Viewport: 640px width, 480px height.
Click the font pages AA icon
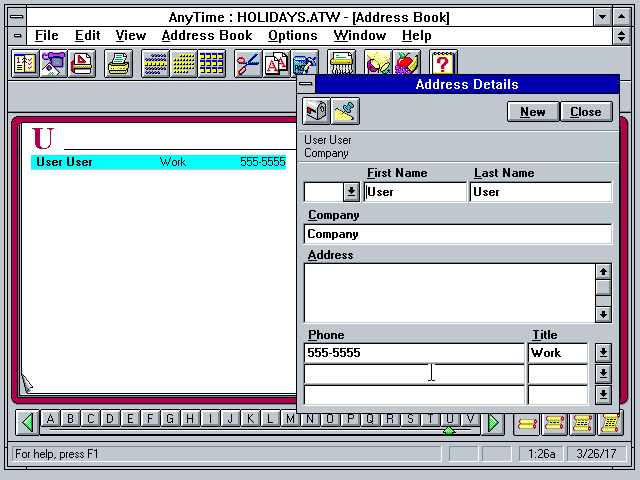(x=276, y=64)
